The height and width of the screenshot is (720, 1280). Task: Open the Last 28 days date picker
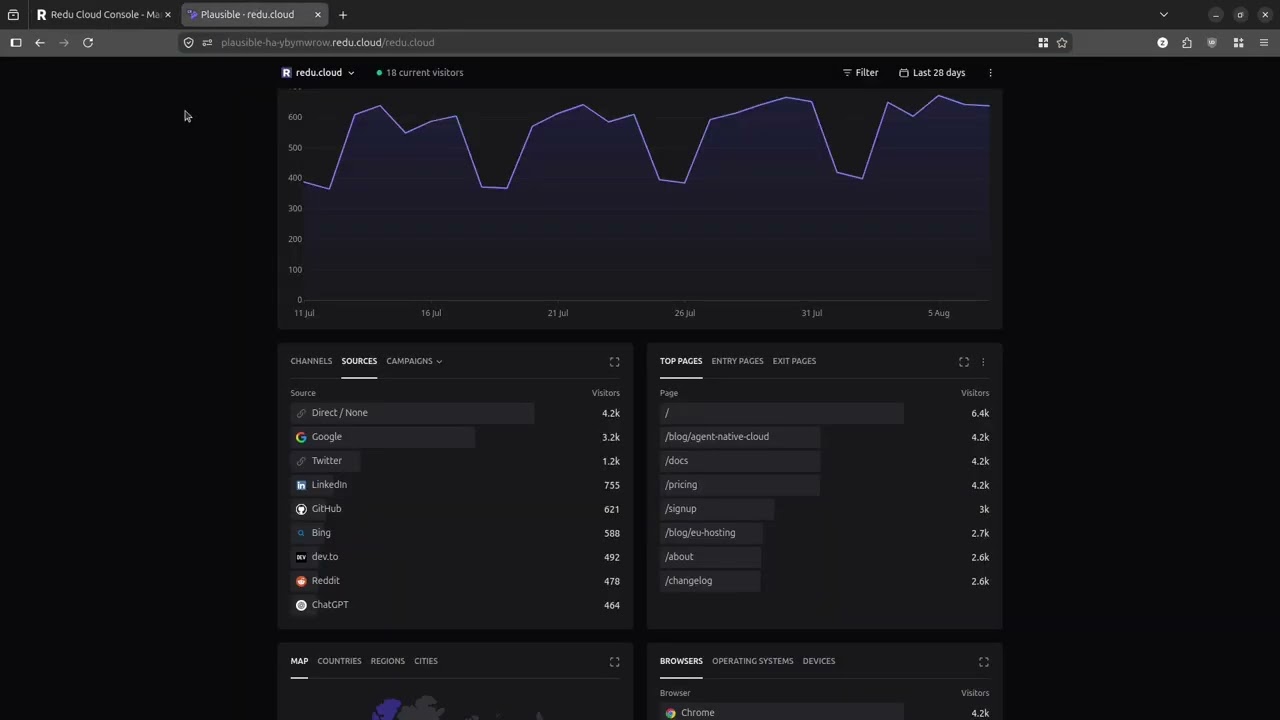tap(932, 73)
